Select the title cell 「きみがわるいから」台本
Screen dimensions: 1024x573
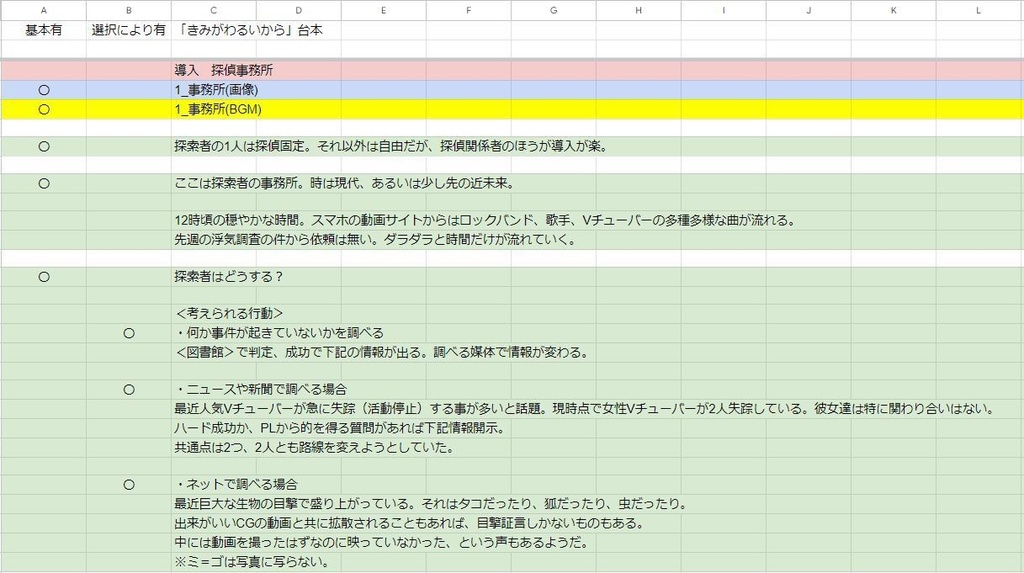click(249, 30)
